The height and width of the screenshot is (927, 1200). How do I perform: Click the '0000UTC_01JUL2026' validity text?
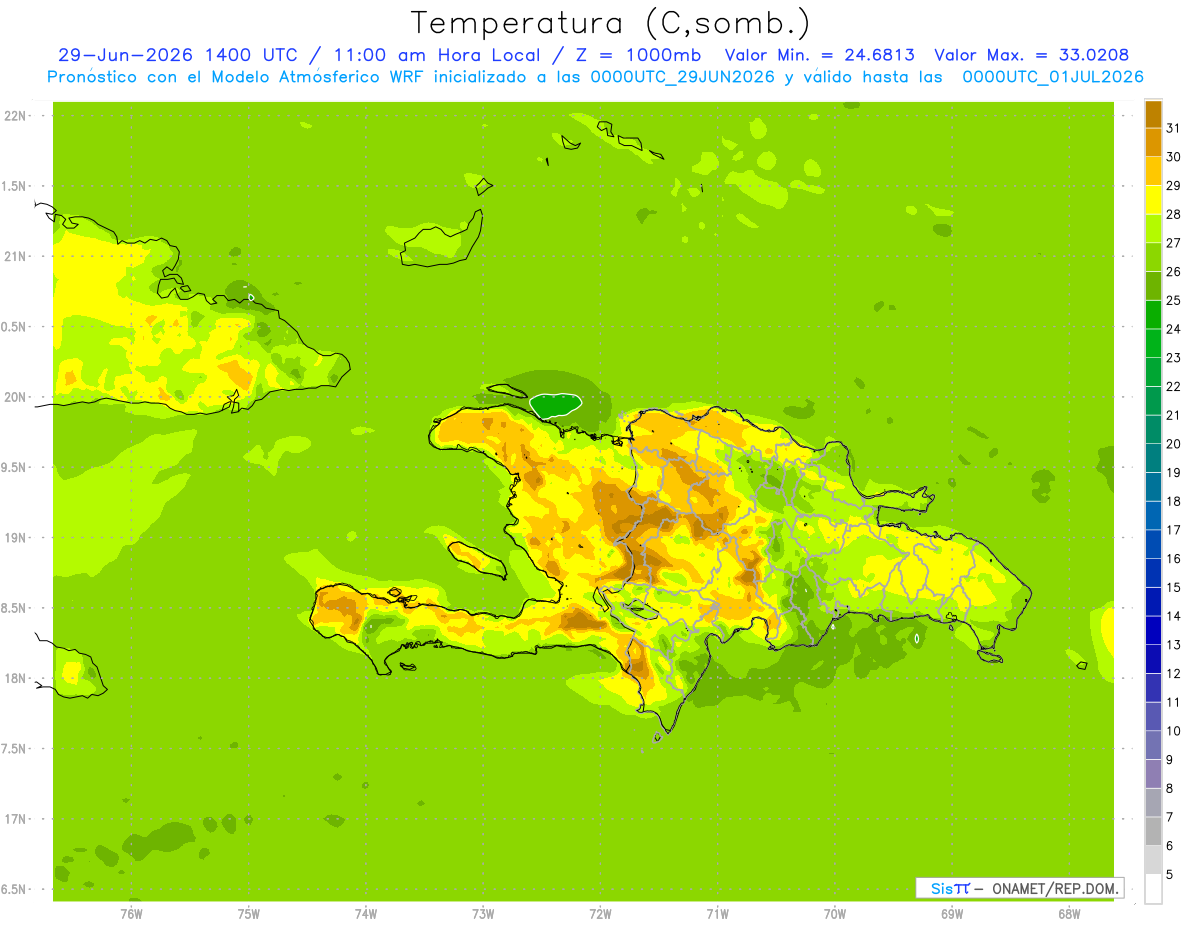[1053, 76]
